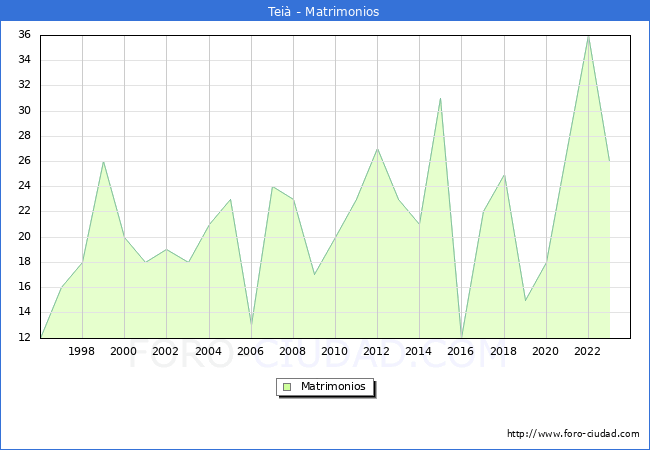Select the 2008 x-axis label
Image resolution: width=650 pixels, height=450 pixels.
pyautogui.click(x=293, y=351)
